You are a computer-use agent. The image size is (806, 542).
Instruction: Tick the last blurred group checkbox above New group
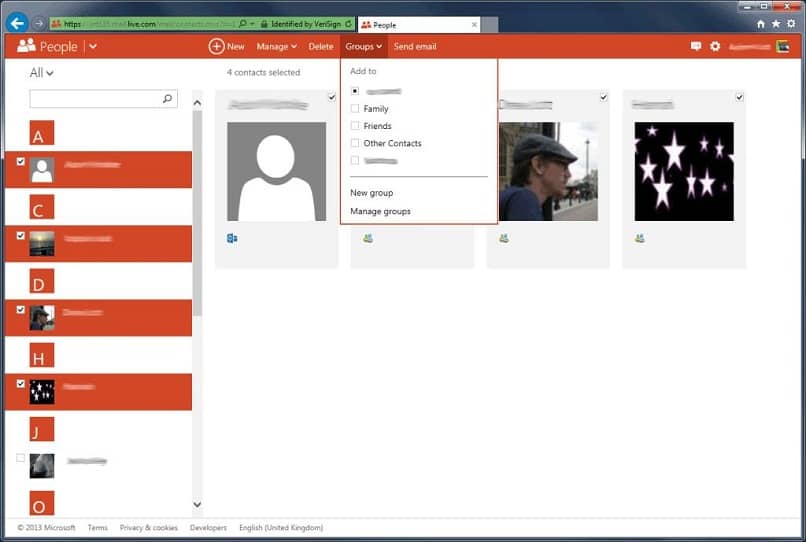pyautogui.click(x=355, y=160)
